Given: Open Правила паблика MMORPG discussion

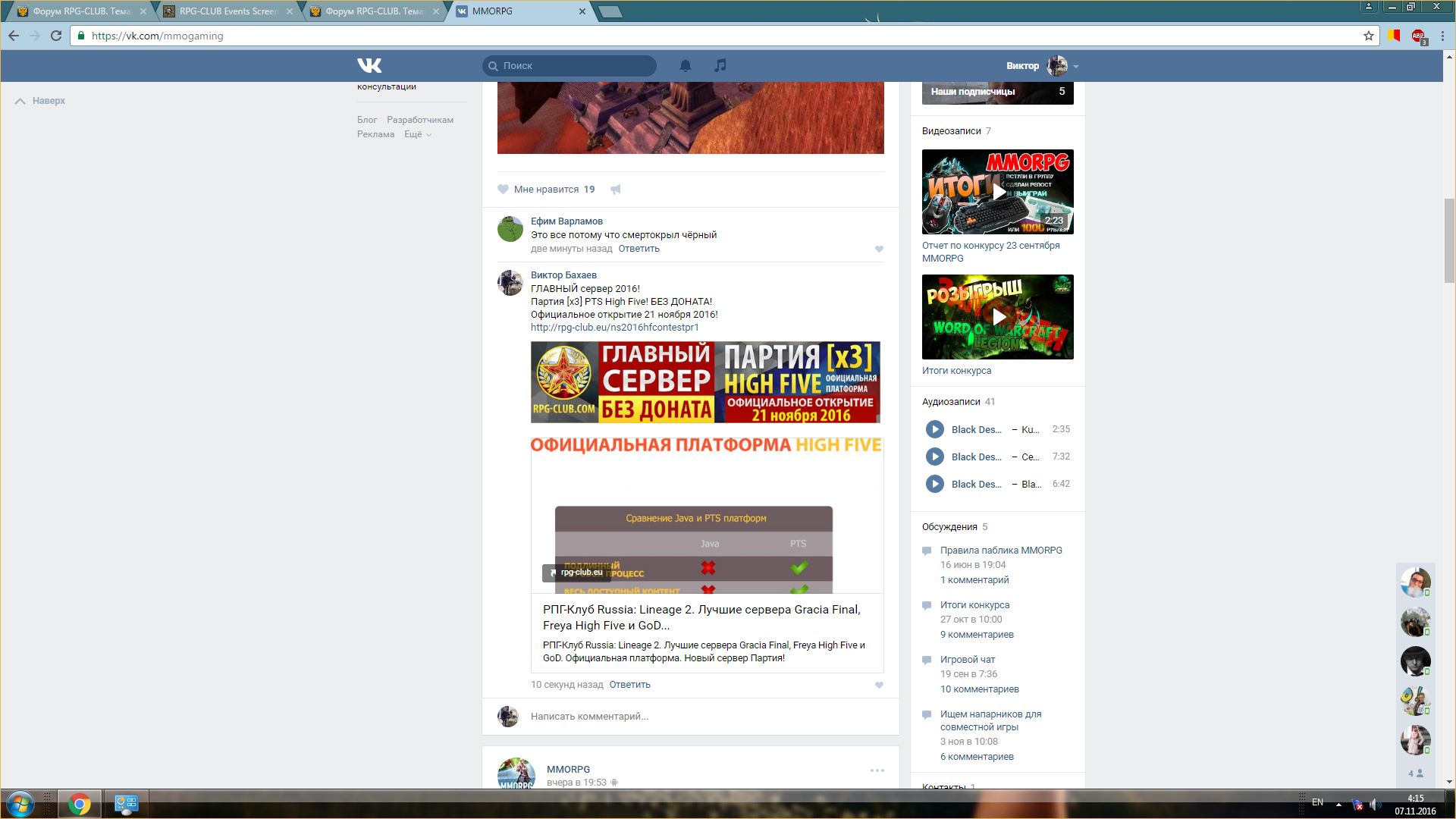Looking at the screenshot, I should click(x=1001, y=551).
